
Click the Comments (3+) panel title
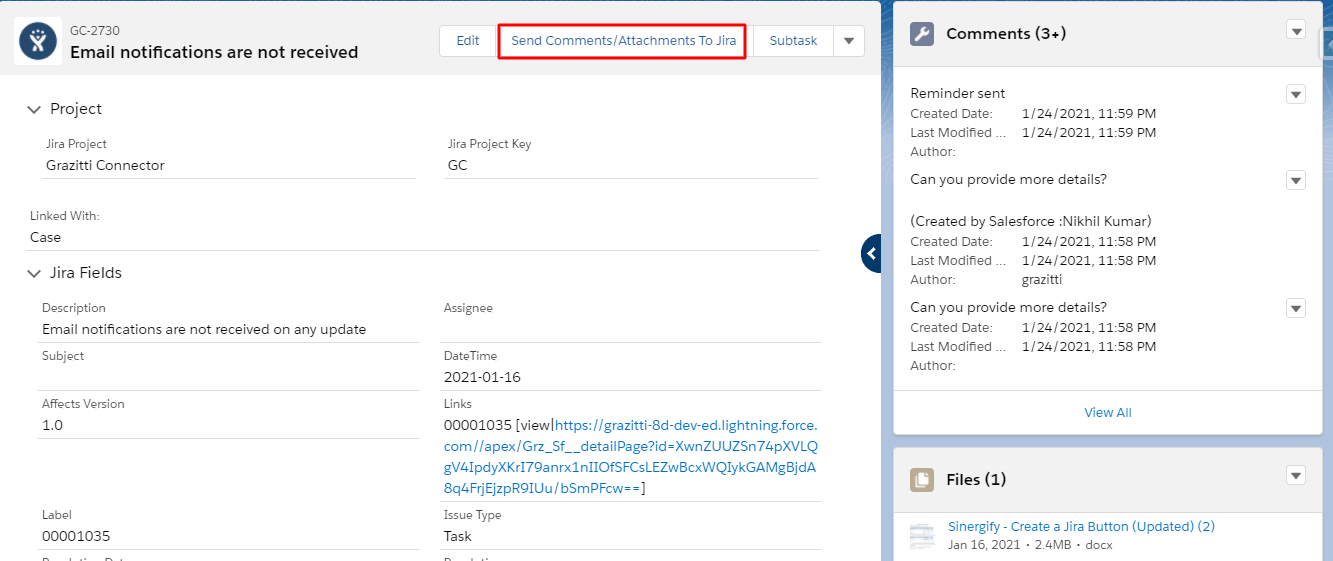tap(1006, 34)
